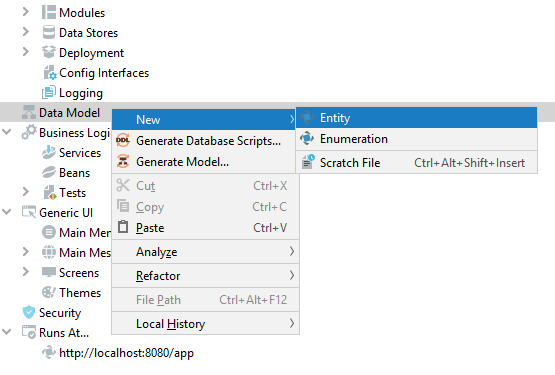Click the Paste clipboard icon

click(123, 227)
